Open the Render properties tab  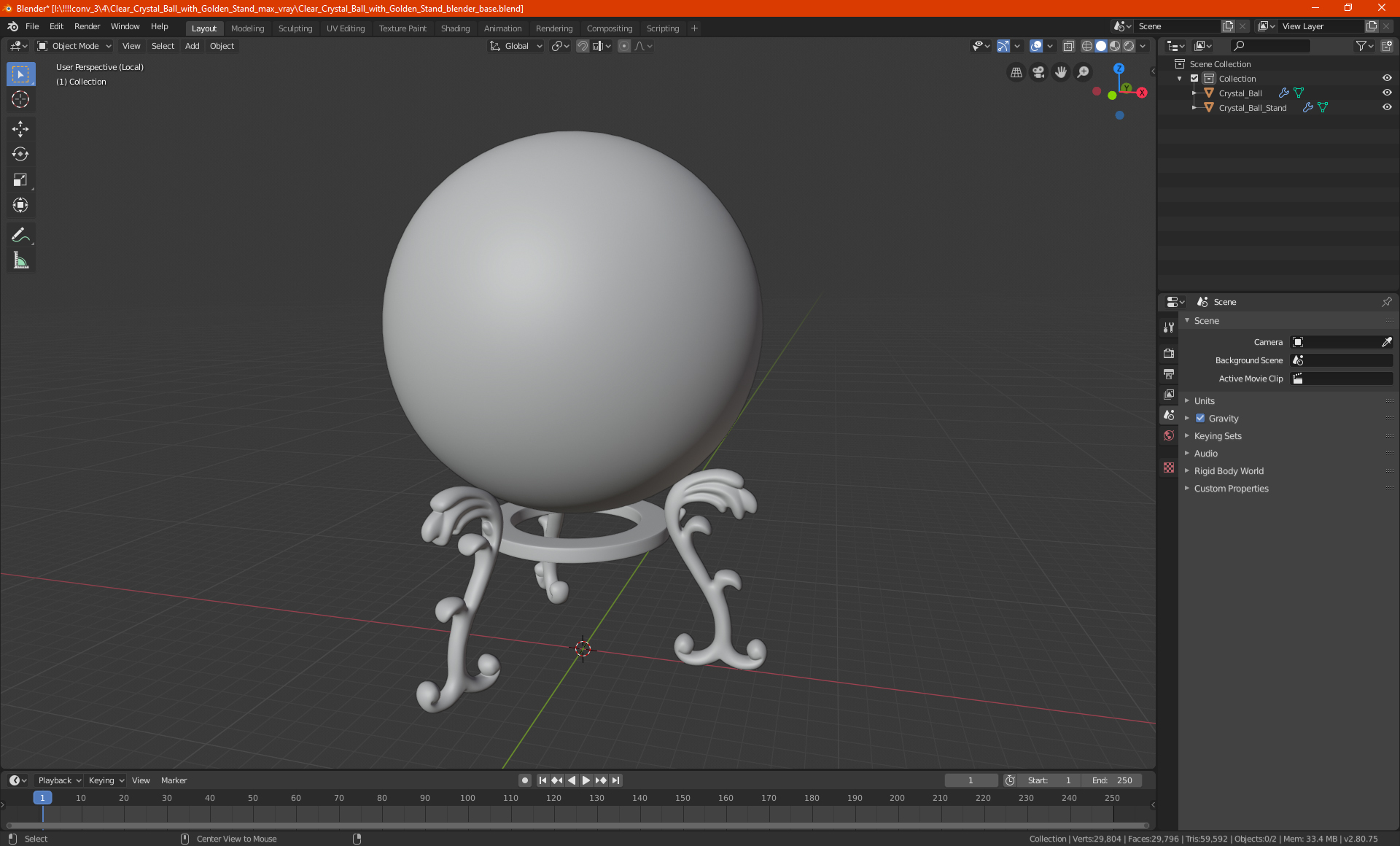point(1169,354)
